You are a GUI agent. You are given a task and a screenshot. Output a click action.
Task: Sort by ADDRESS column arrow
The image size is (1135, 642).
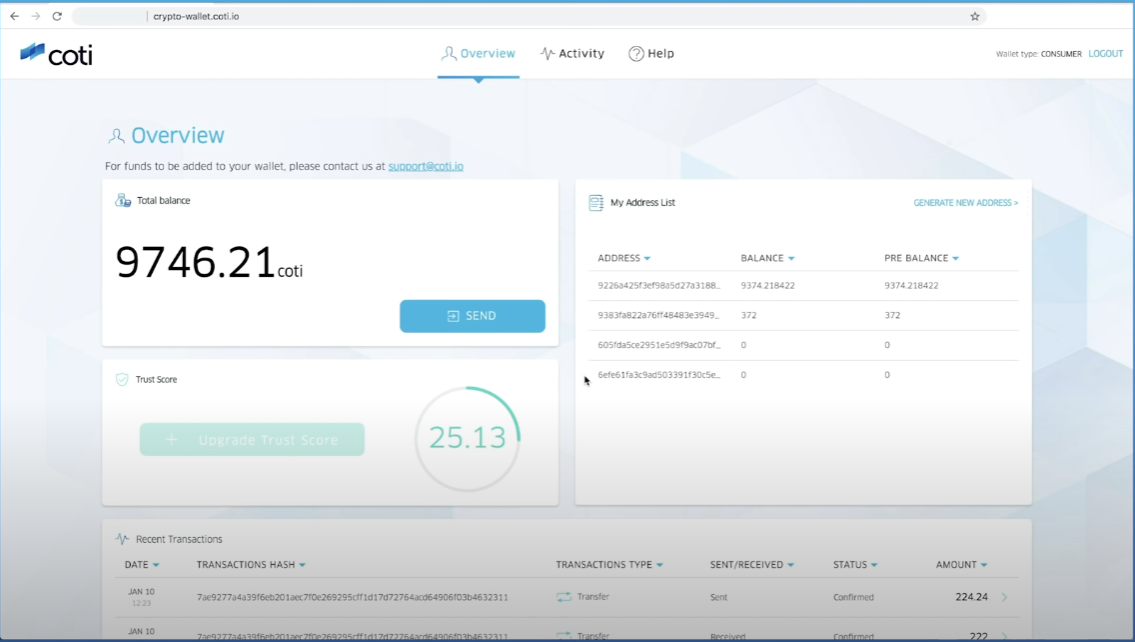point(647,258)
